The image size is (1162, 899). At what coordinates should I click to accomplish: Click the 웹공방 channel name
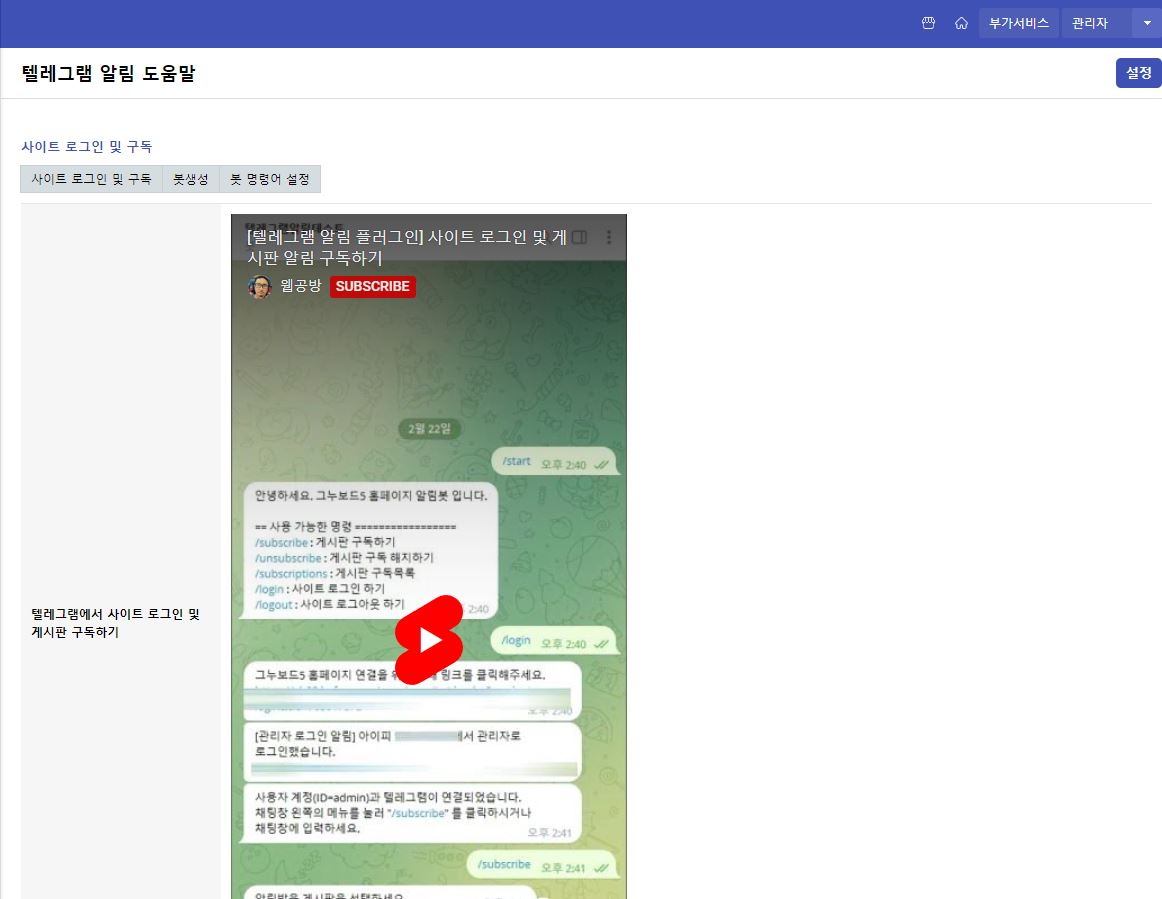point(299,287)
